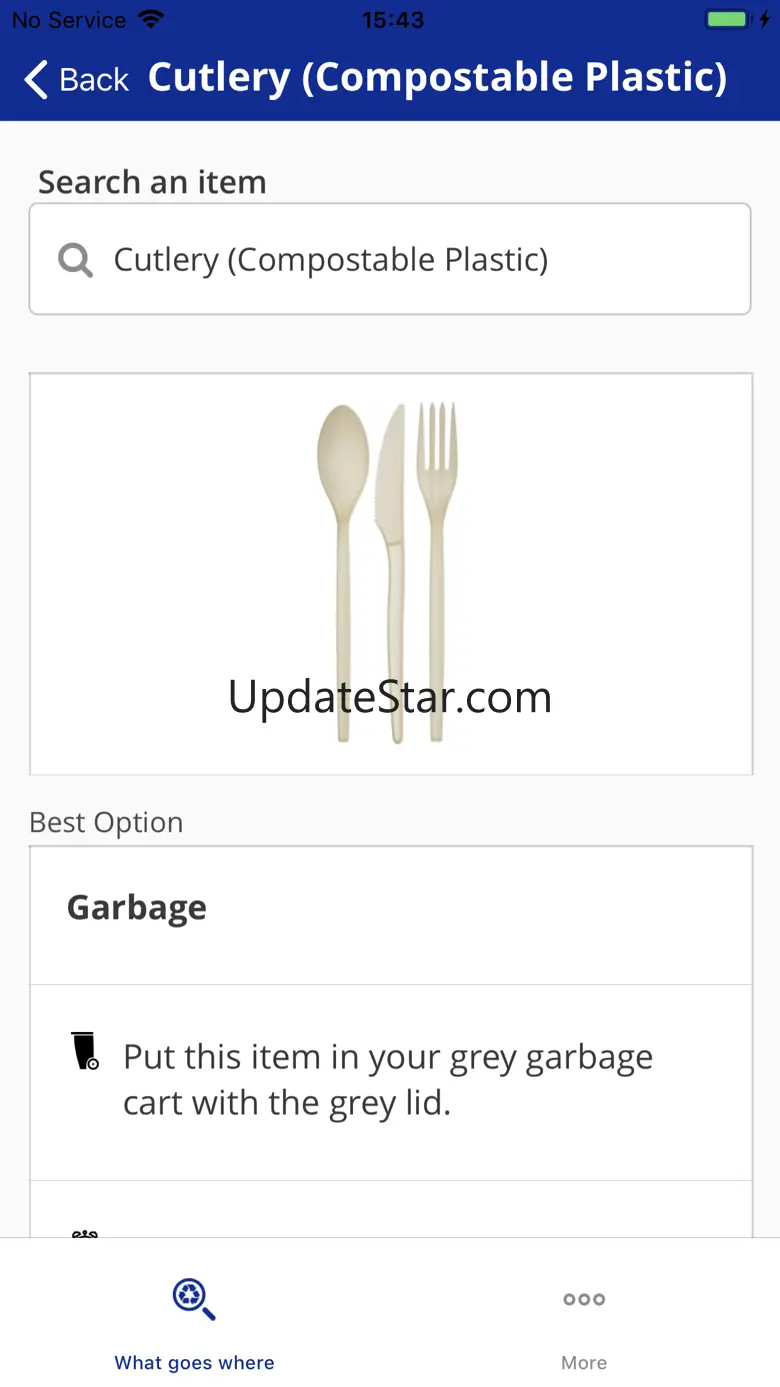Open the compostable cutlery image
Image resolution: width=780 pixels, height=1387 pixels.
(390, 574)
